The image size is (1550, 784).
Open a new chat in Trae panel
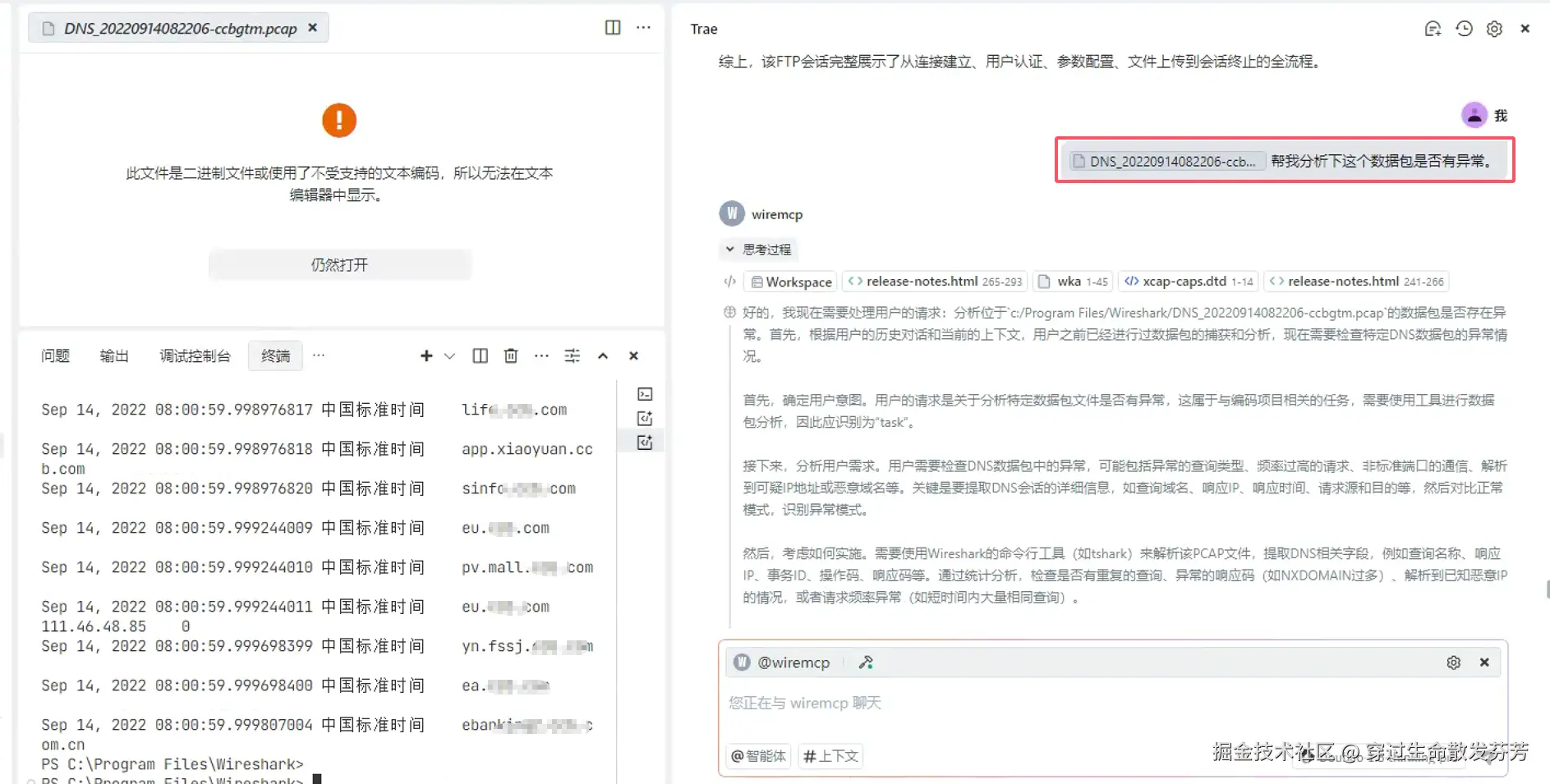click(x=1433, y=29)
